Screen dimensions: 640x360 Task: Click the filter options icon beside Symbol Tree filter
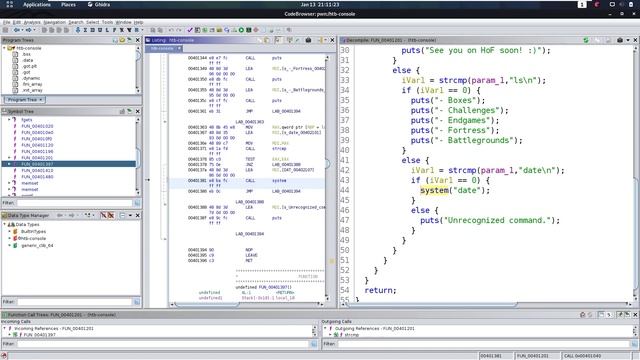(137, 203)
